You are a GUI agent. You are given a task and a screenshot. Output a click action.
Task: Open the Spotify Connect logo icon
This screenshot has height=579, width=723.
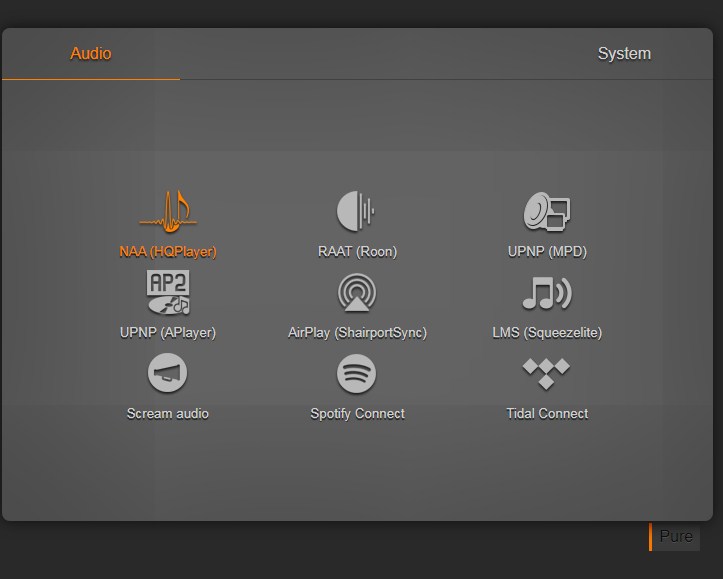click(x=357, y=374)
